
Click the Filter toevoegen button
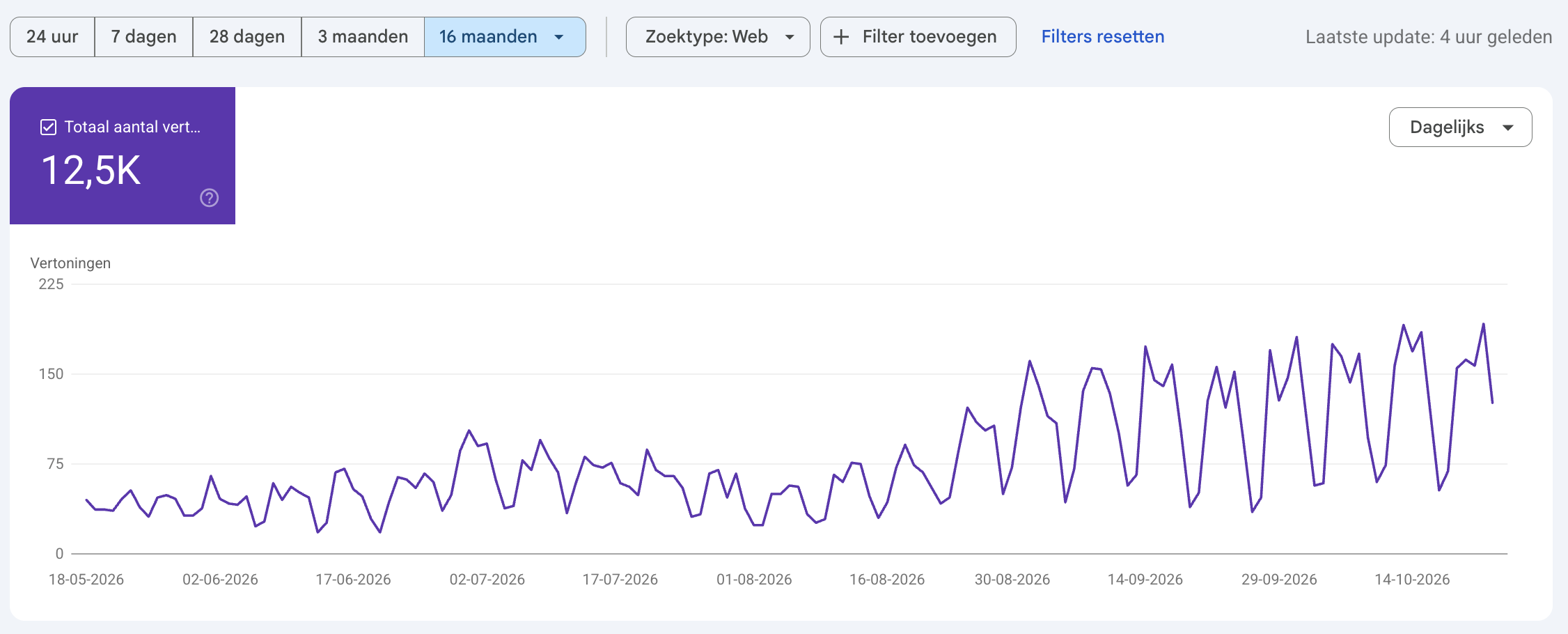click(x=918, y=37)
